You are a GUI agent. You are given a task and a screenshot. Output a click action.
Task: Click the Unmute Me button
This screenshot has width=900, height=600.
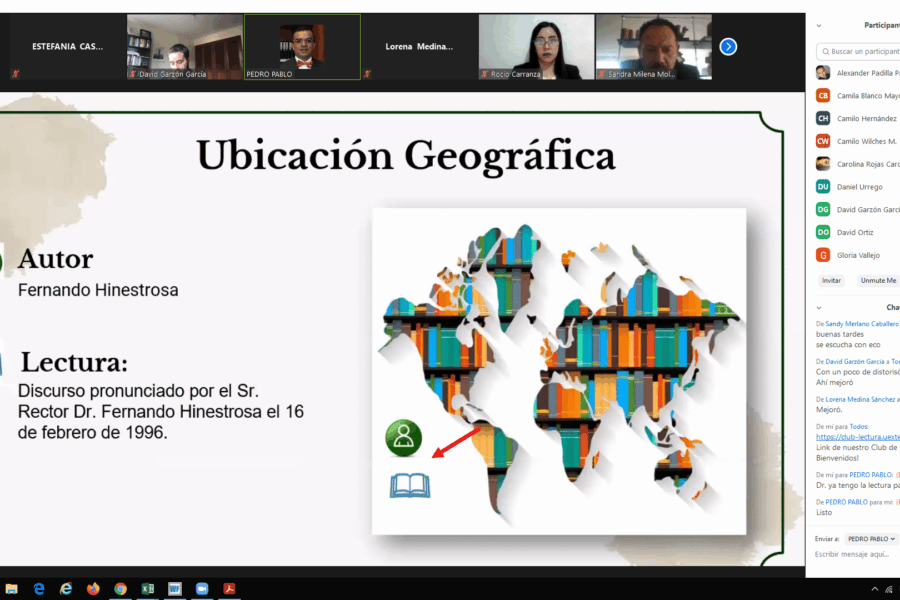pos(877,281)
